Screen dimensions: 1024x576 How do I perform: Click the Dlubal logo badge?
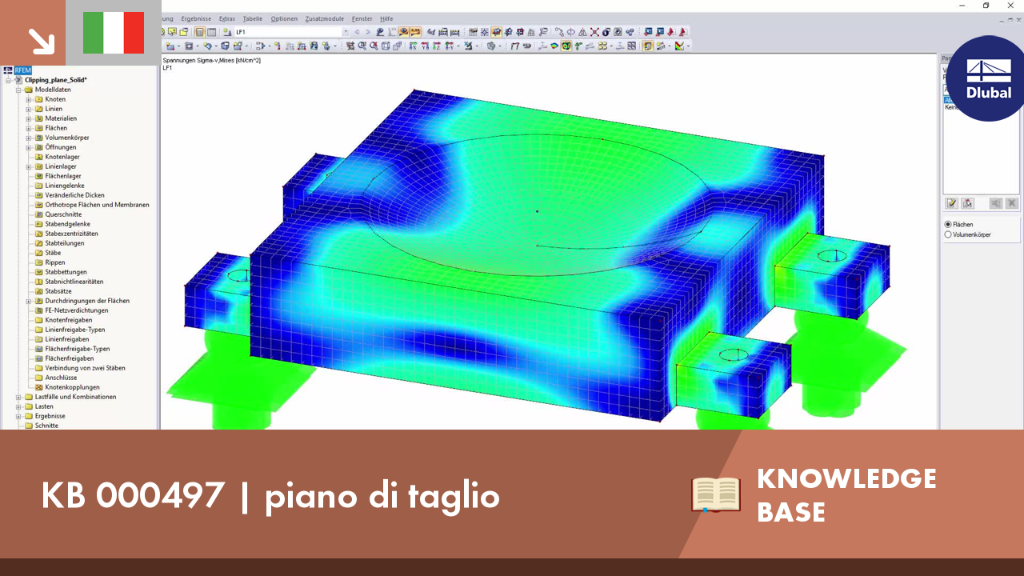click(x=987, y=78)
